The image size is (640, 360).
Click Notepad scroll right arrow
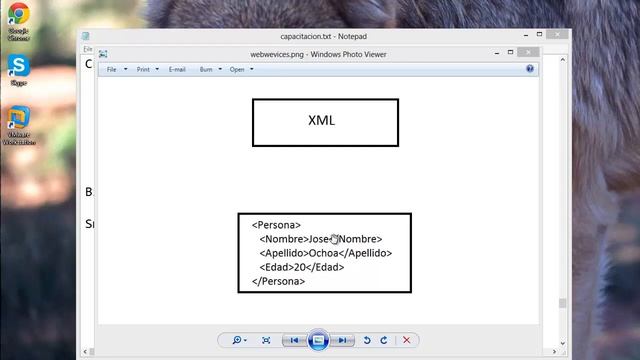tap(554, 351)
